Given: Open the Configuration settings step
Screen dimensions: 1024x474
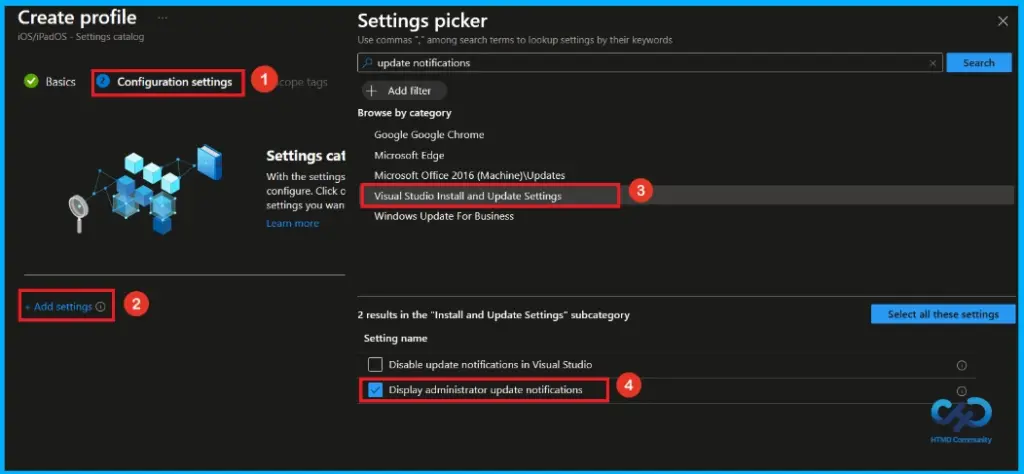Looking at the screenshot, I should [165, 82].
